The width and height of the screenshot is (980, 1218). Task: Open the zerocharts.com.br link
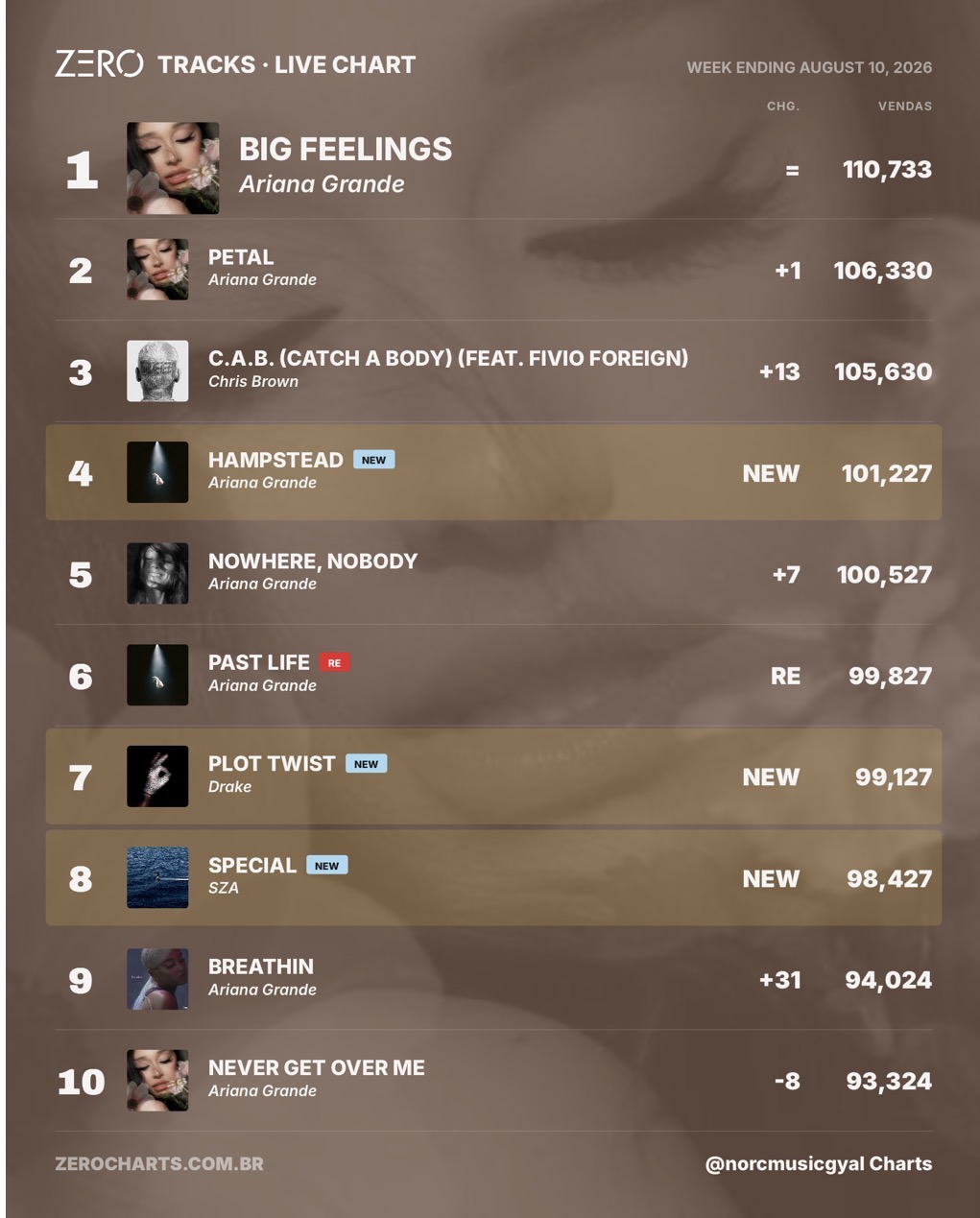159,1163
